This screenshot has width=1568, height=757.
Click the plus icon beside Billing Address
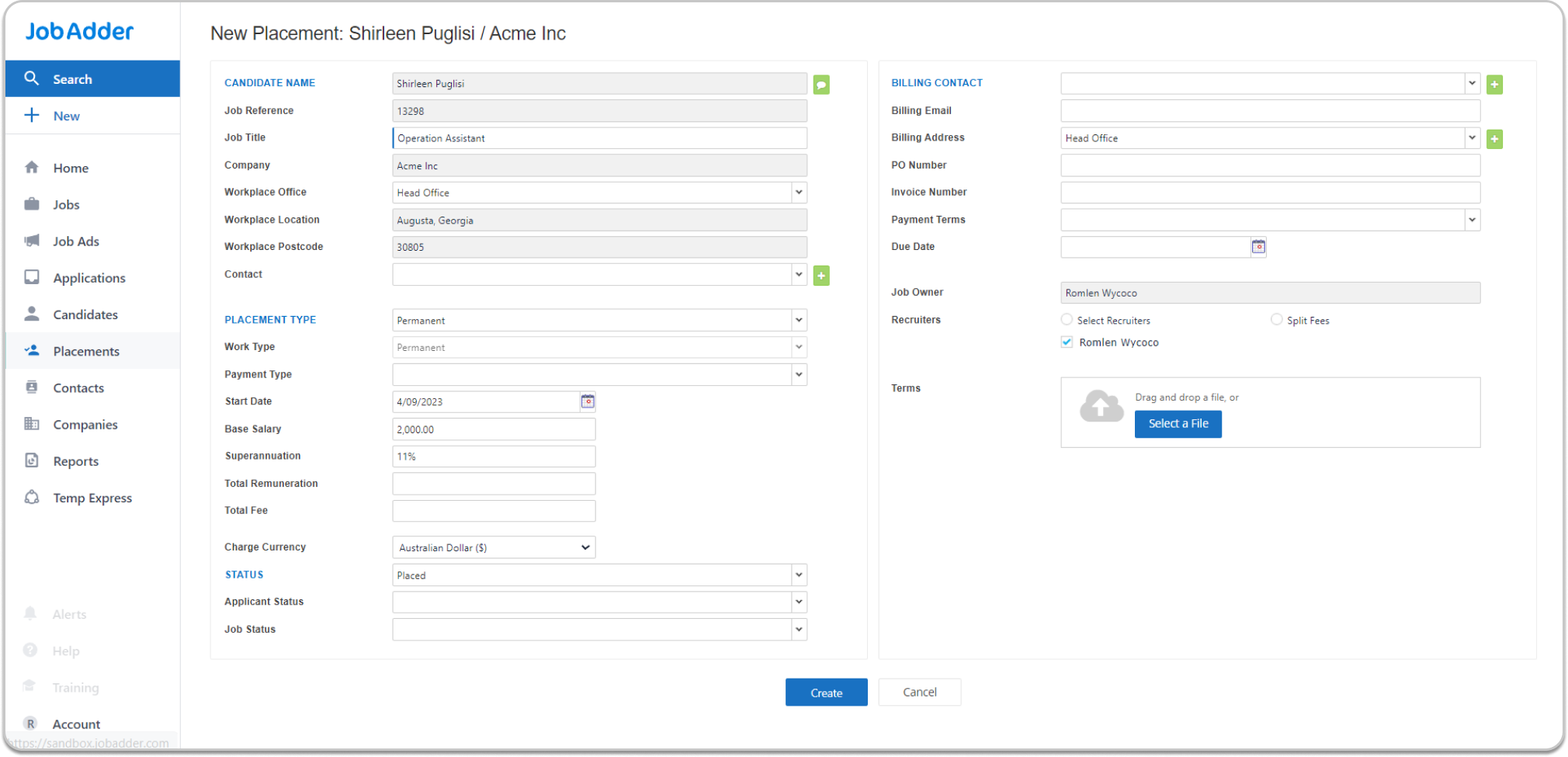pos(1494,139)
